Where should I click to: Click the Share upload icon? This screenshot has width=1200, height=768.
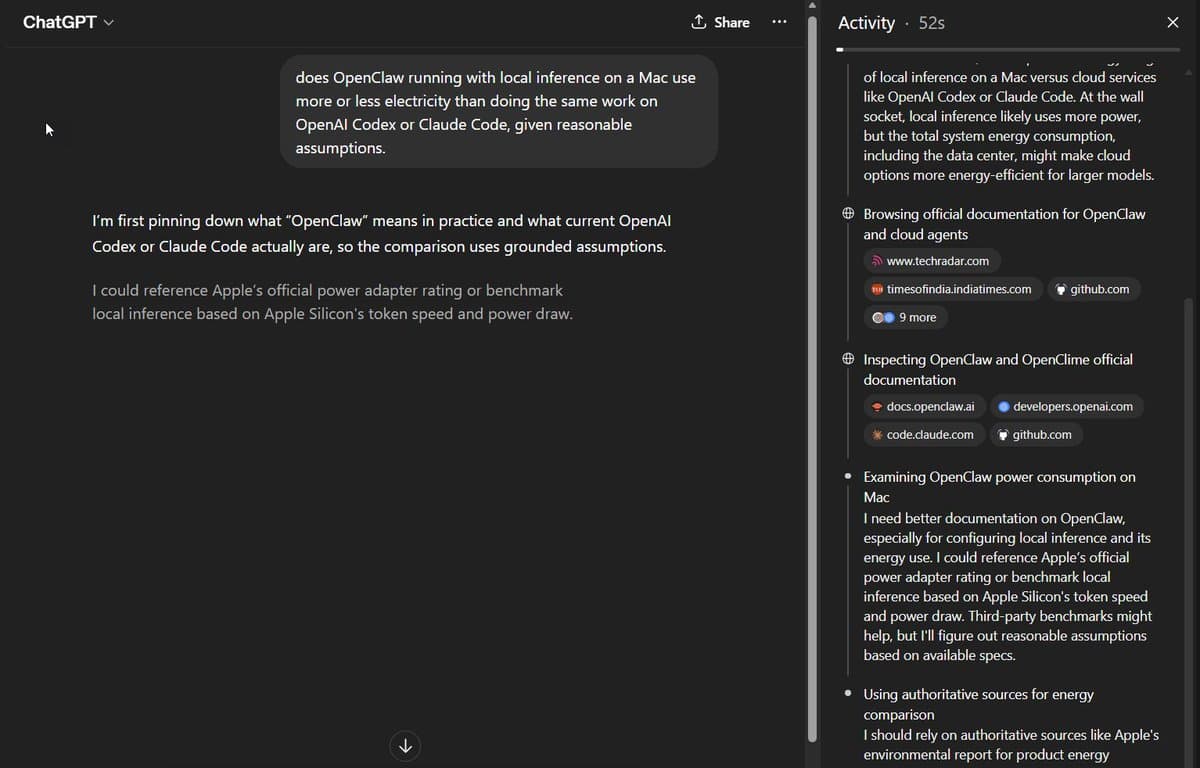[x=699, y=22]
